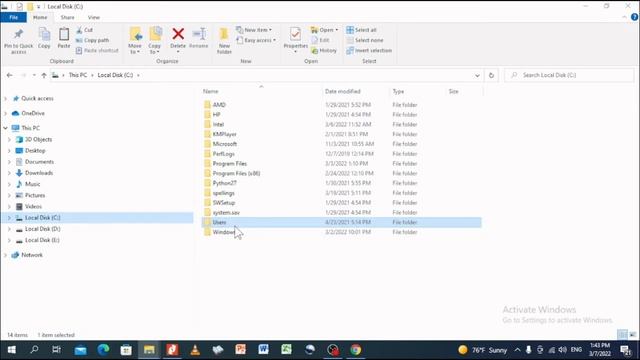
Task: Select the PerfLogs folder
Action: pos(223,154)
